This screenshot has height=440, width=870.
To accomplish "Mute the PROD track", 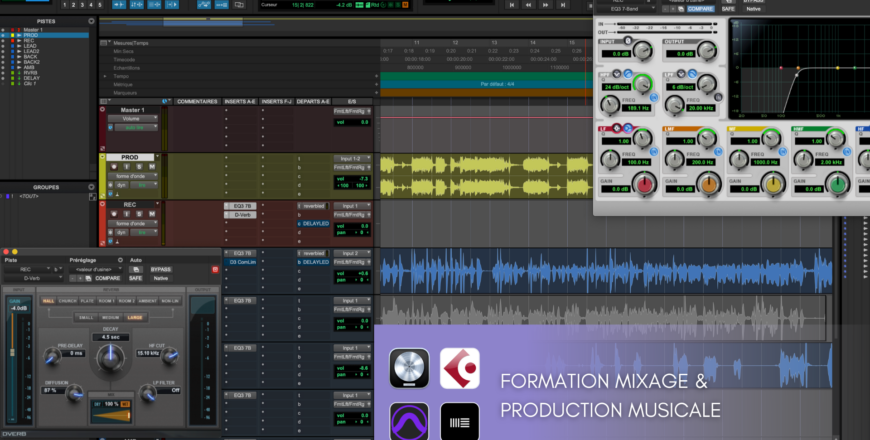I will click(151, 166).
